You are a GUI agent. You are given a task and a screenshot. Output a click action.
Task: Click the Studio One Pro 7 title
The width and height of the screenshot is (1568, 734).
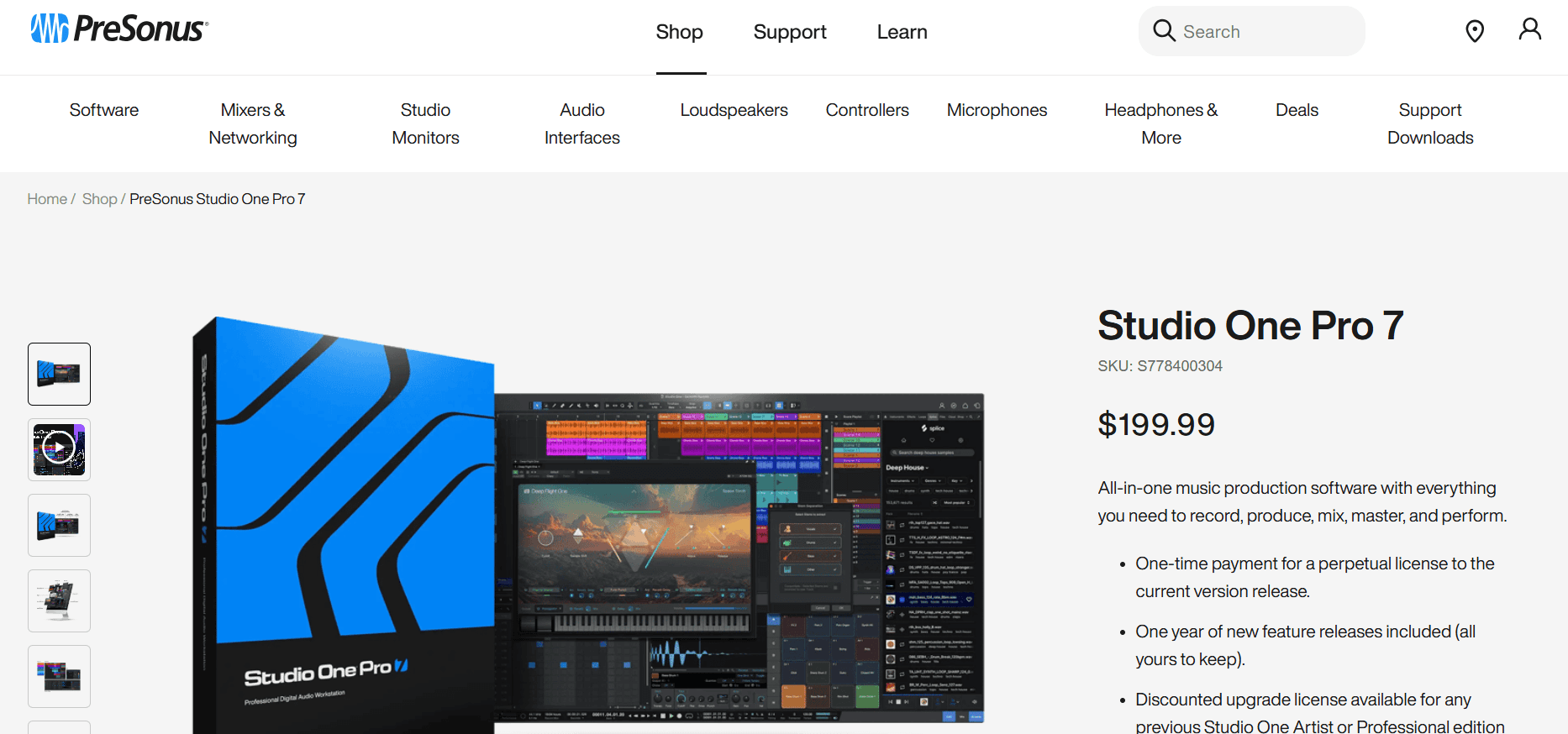(1250, 325)
